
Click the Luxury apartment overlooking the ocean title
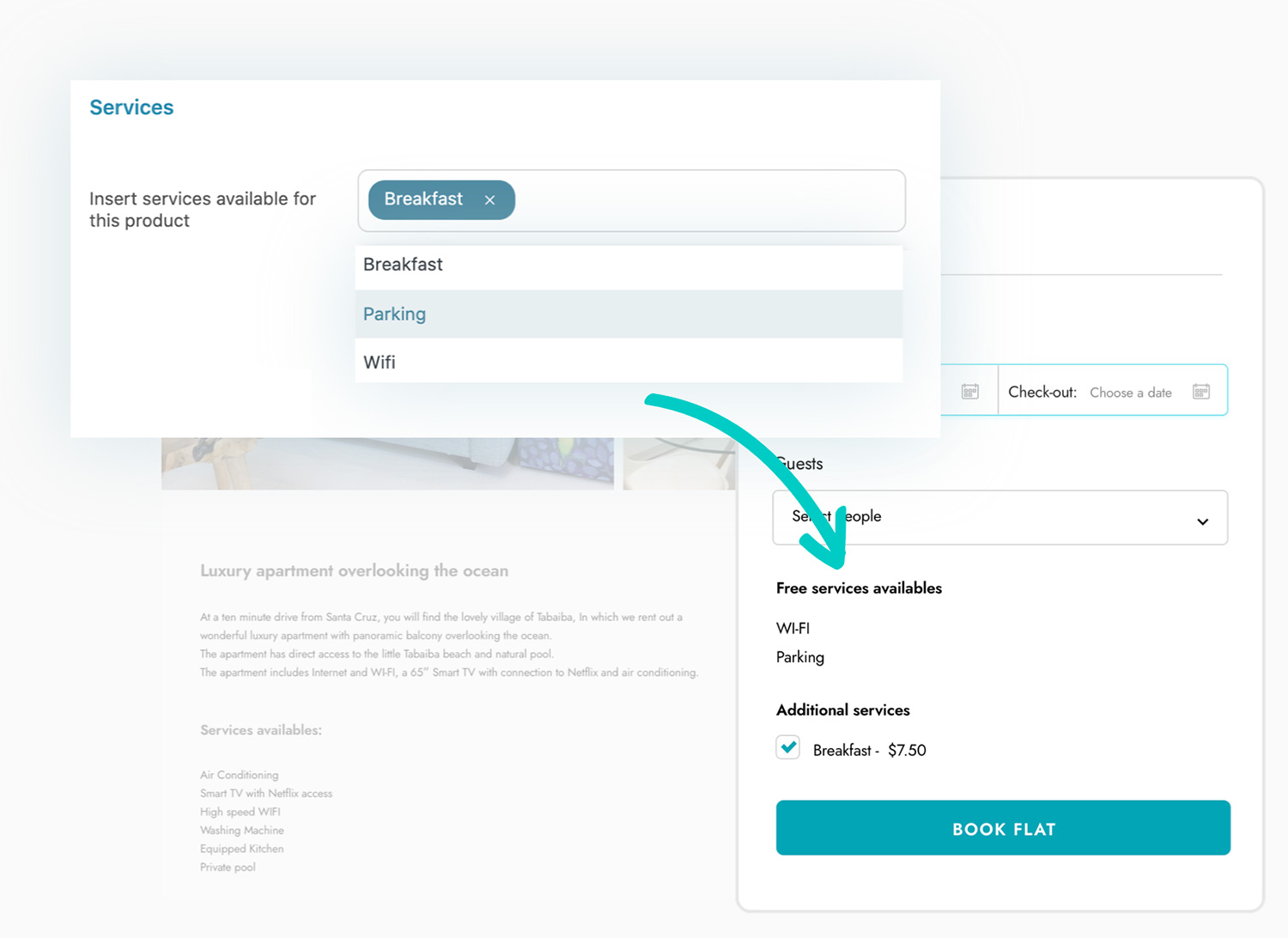click(x=354, y=571)
